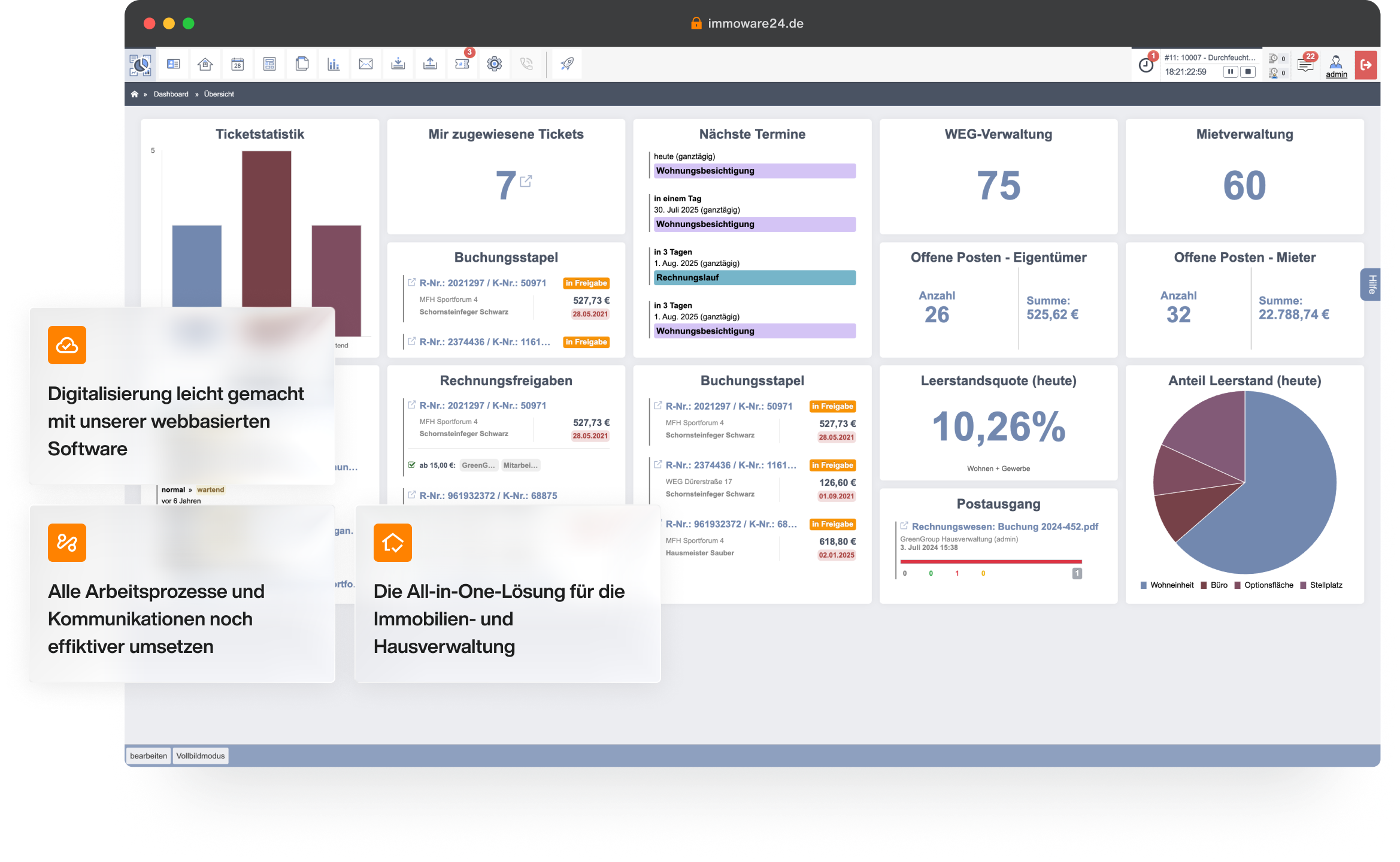Screen dimensions: 1400x862
Task: Open assigned tickets via arrow beside 7
Action: [x=526, y=181]
